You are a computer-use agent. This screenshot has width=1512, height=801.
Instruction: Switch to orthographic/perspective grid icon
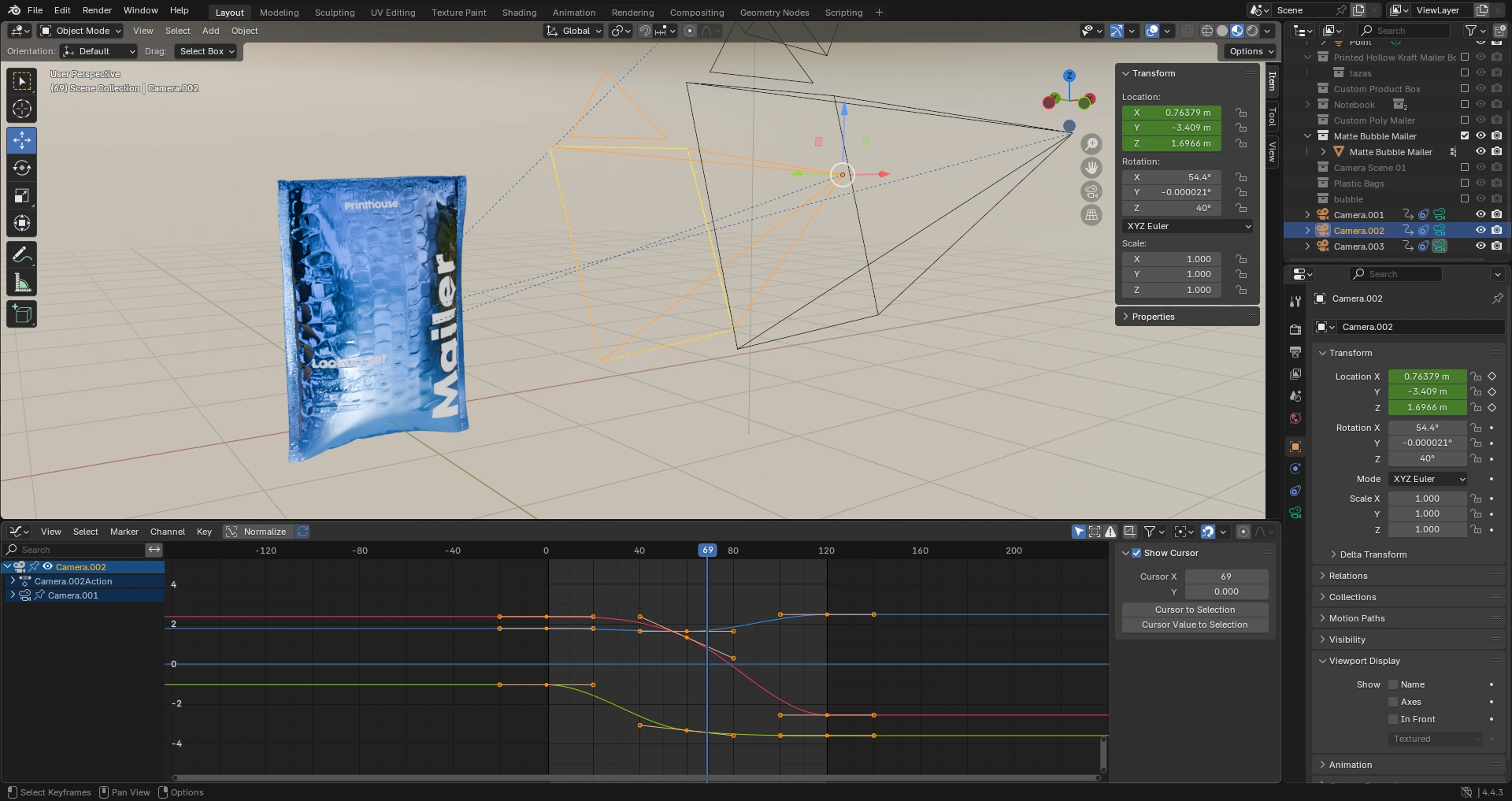click(x=1091, y=215)
